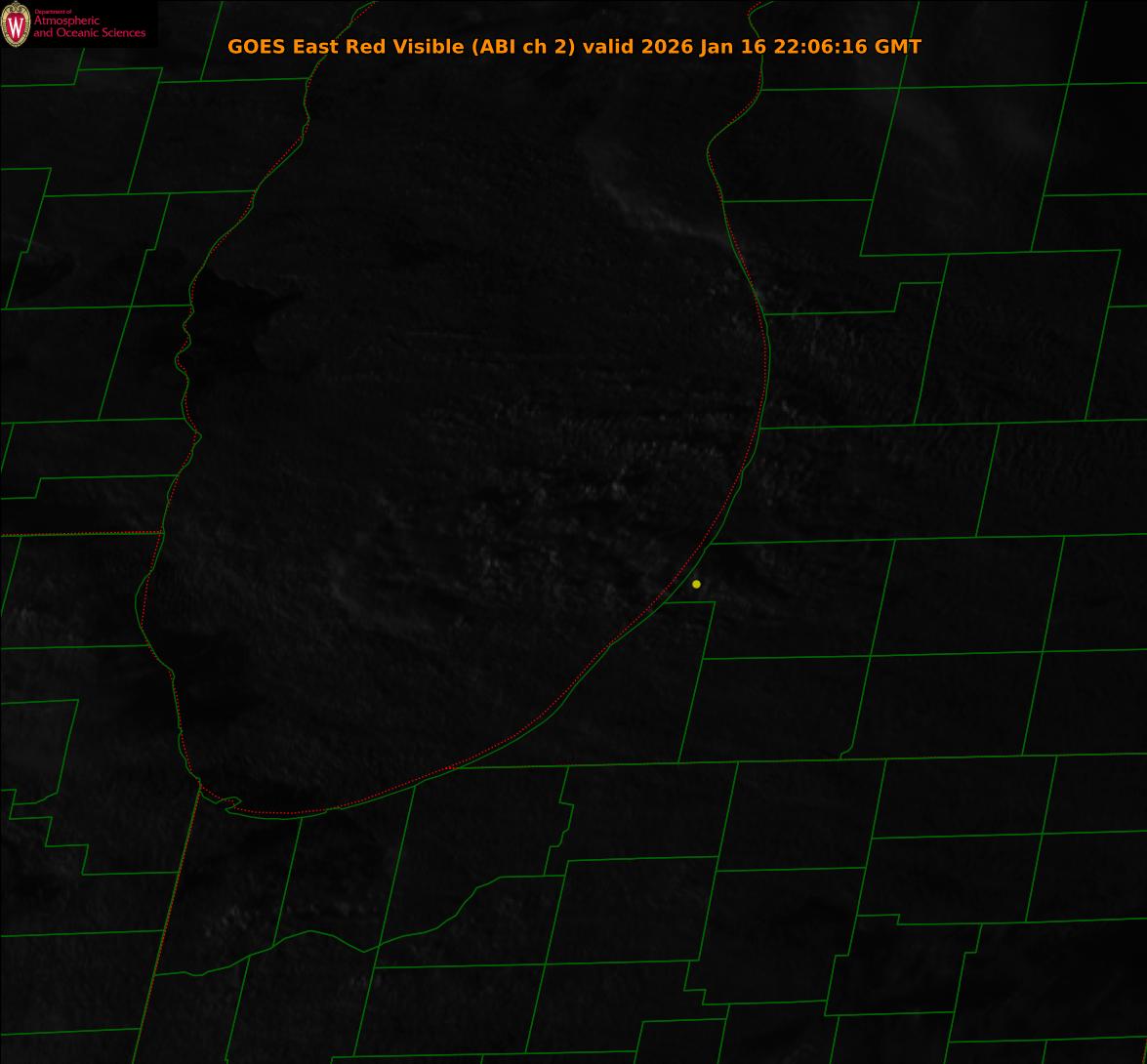Click the 'GMT' timezone label
The width and height of the screenshot is (1147, 1064).
(897, 47)
